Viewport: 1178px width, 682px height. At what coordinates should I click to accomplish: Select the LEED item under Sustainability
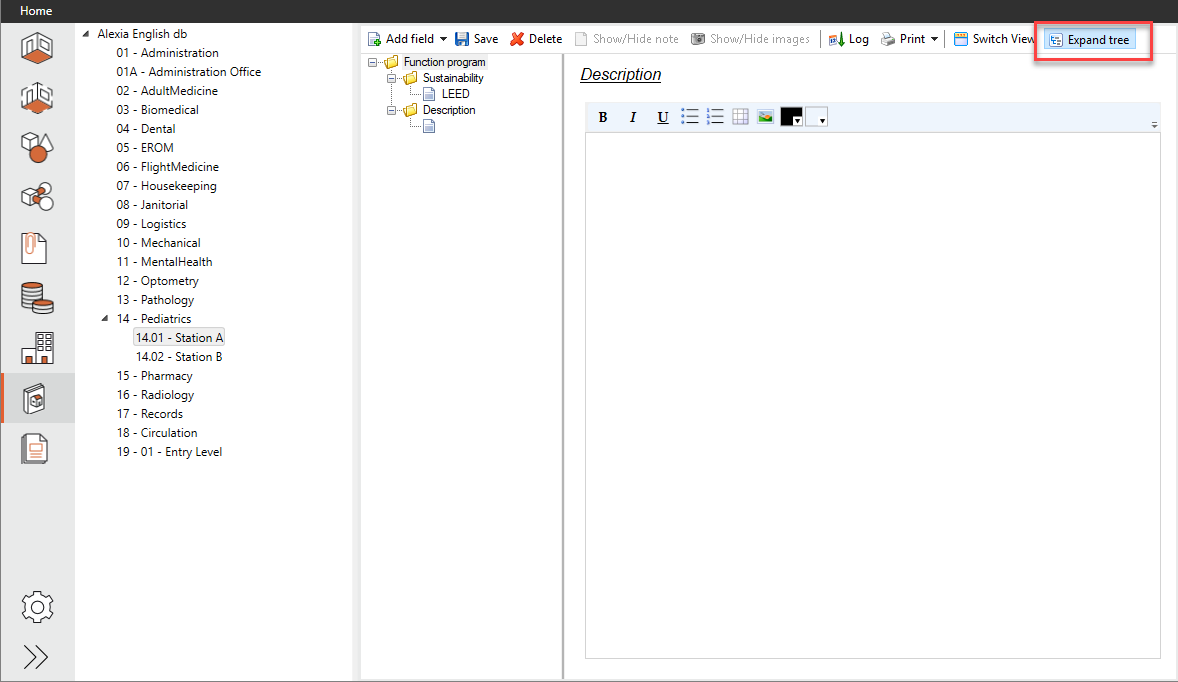click(x=455, y=94)
